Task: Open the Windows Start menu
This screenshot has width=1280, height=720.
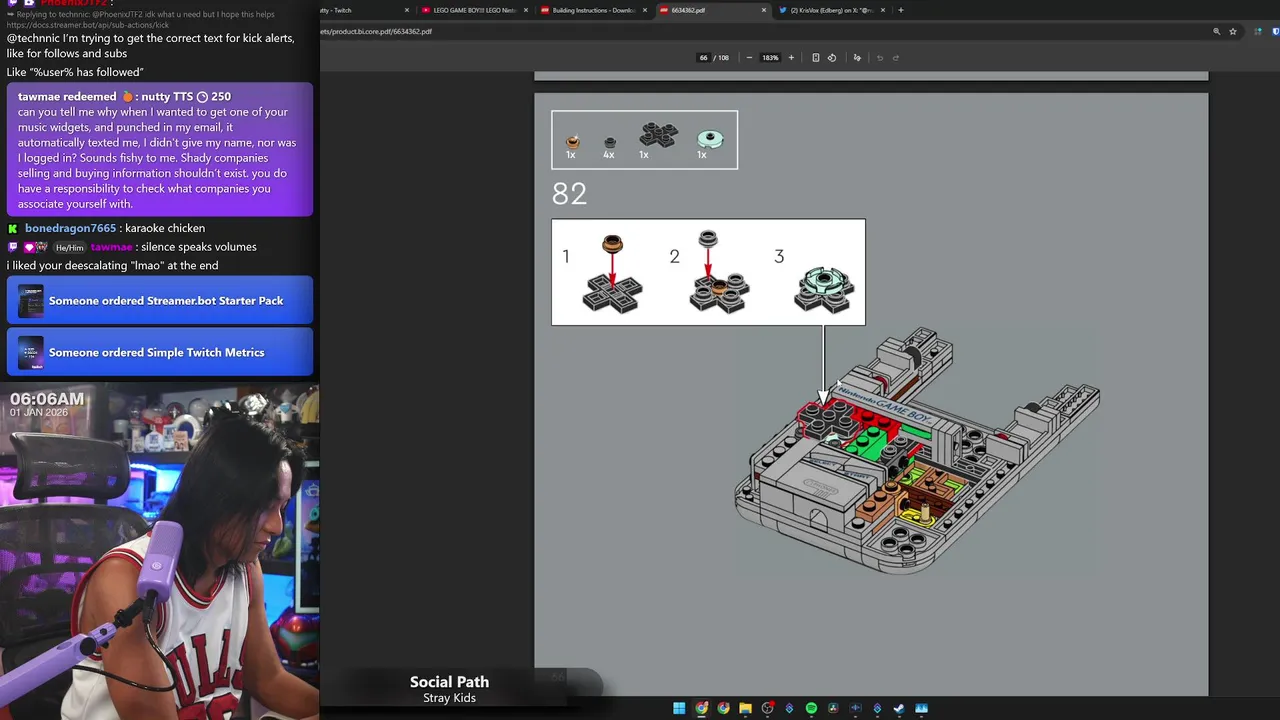Action: (679, 709)
